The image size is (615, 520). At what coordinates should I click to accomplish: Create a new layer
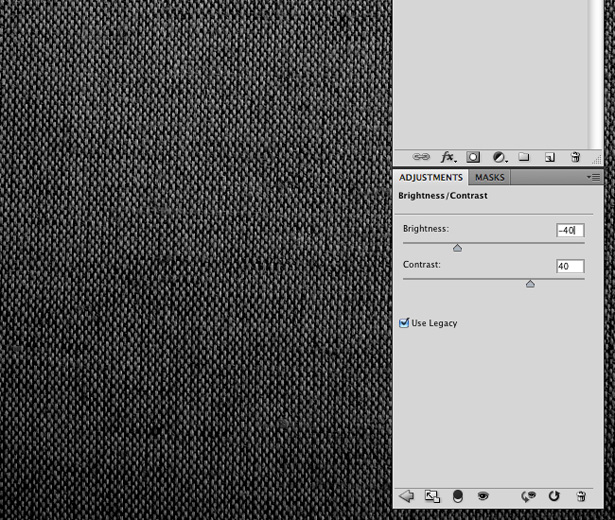click(549, 157)
